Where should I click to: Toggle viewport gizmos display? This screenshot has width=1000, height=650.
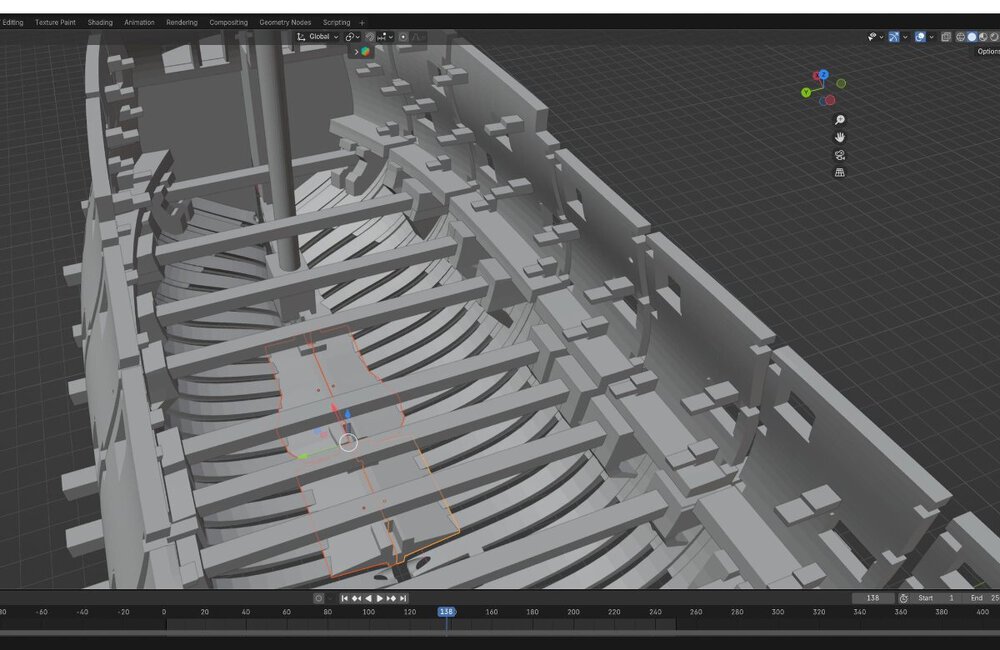tap(894, 37)
